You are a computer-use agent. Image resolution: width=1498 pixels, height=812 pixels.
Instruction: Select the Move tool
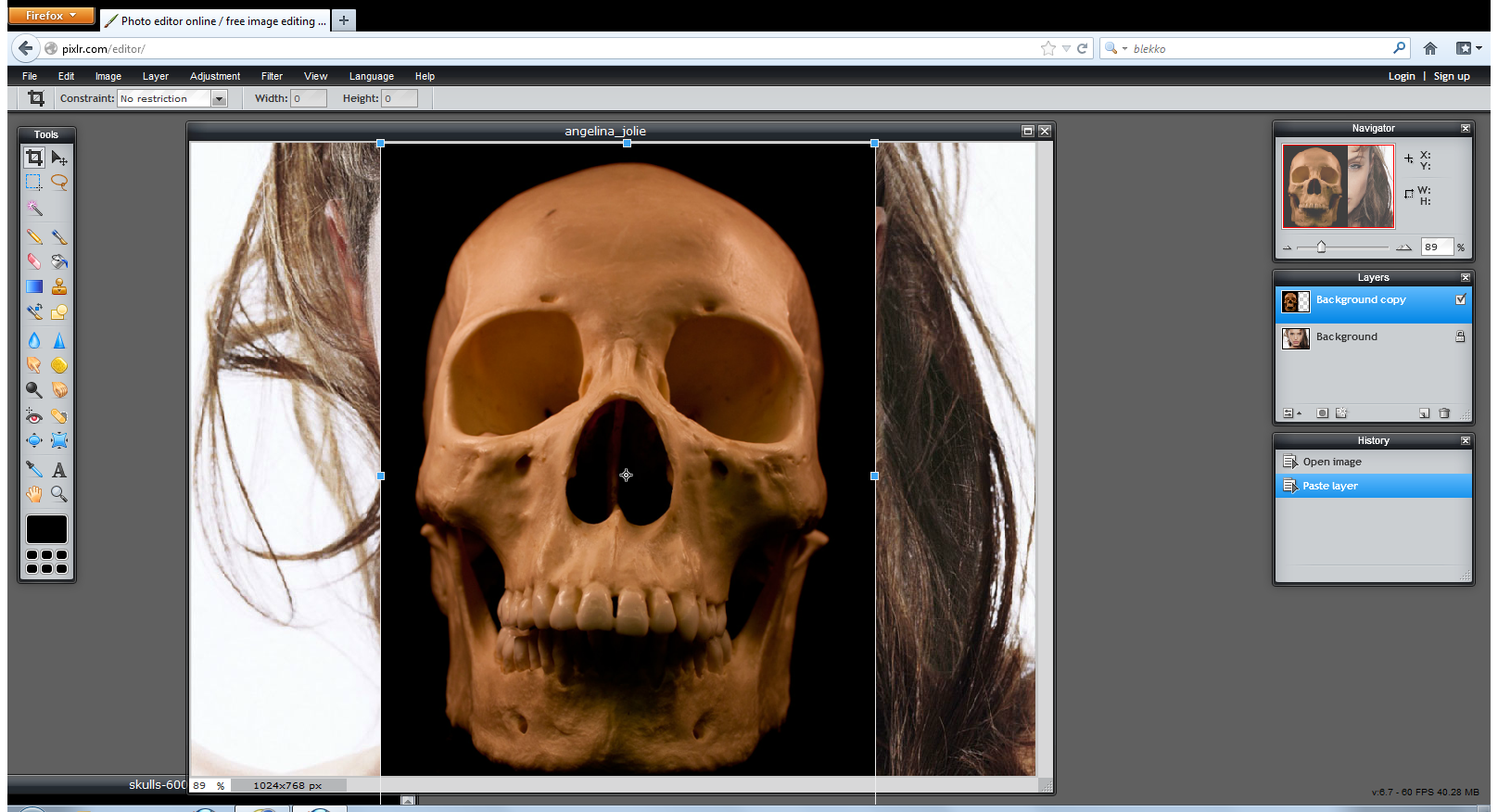pos(59,158)
